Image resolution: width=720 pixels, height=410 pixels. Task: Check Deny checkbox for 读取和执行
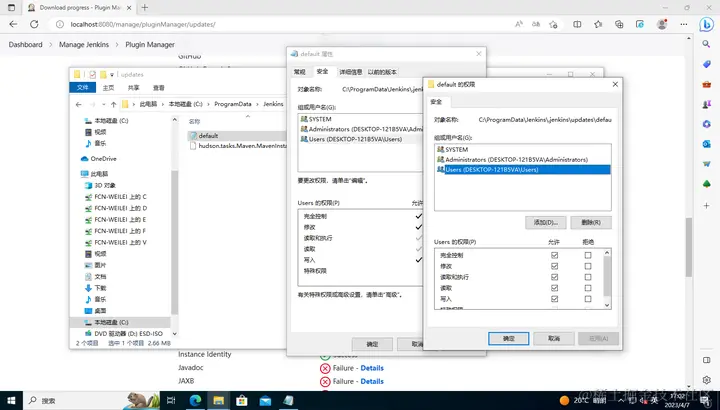click(588, 277)
